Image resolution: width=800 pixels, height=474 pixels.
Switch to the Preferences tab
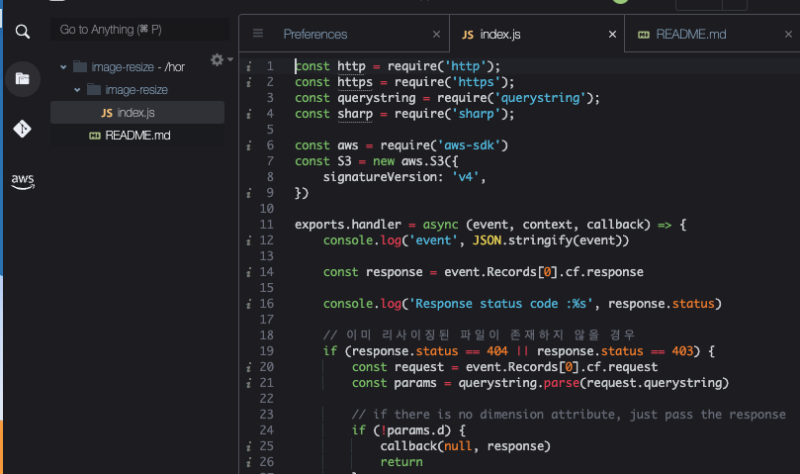[x=315, y=35]
